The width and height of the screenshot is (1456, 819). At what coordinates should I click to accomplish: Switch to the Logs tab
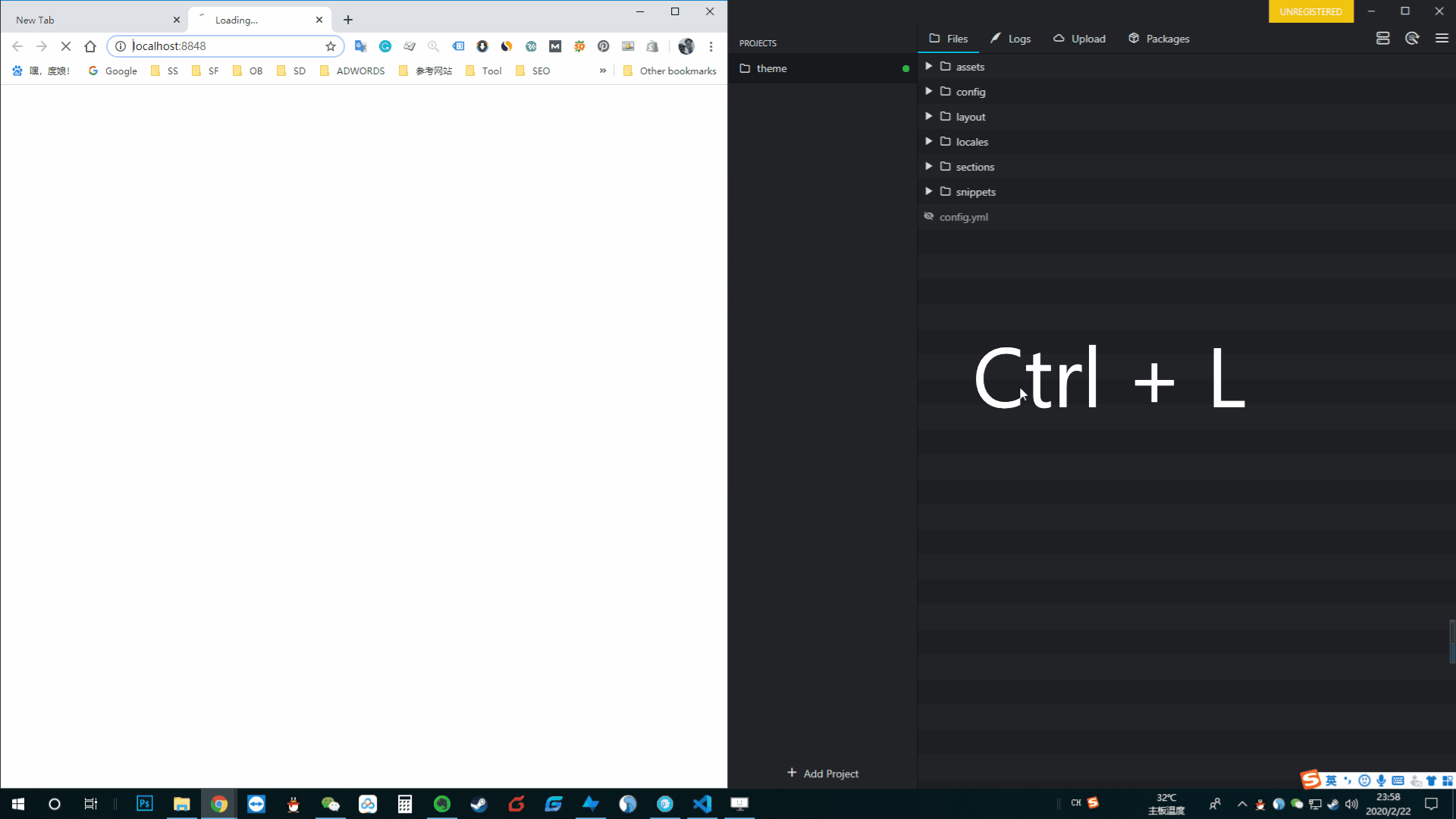pos(1010,39)
